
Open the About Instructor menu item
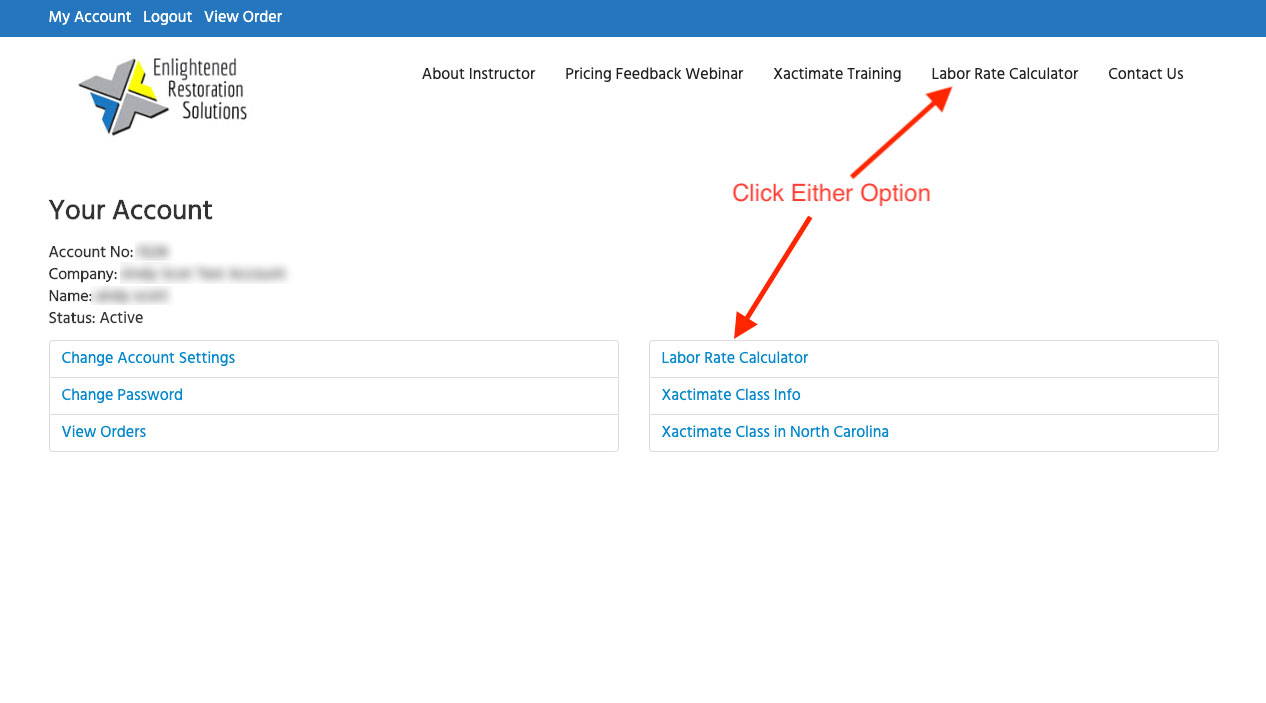pos(478,74)
